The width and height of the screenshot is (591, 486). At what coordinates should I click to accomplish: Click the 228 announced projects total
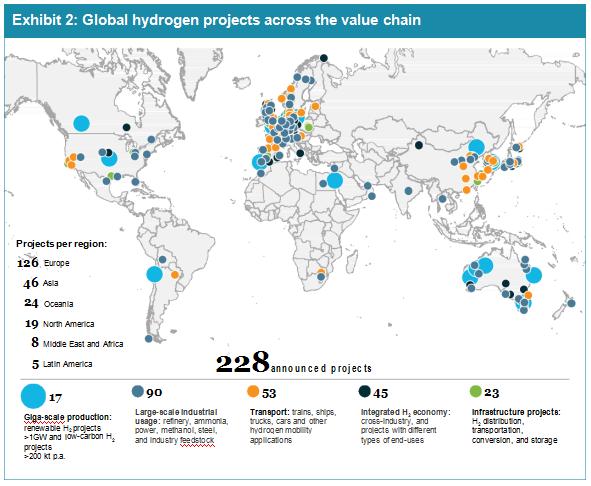(294, 362)
